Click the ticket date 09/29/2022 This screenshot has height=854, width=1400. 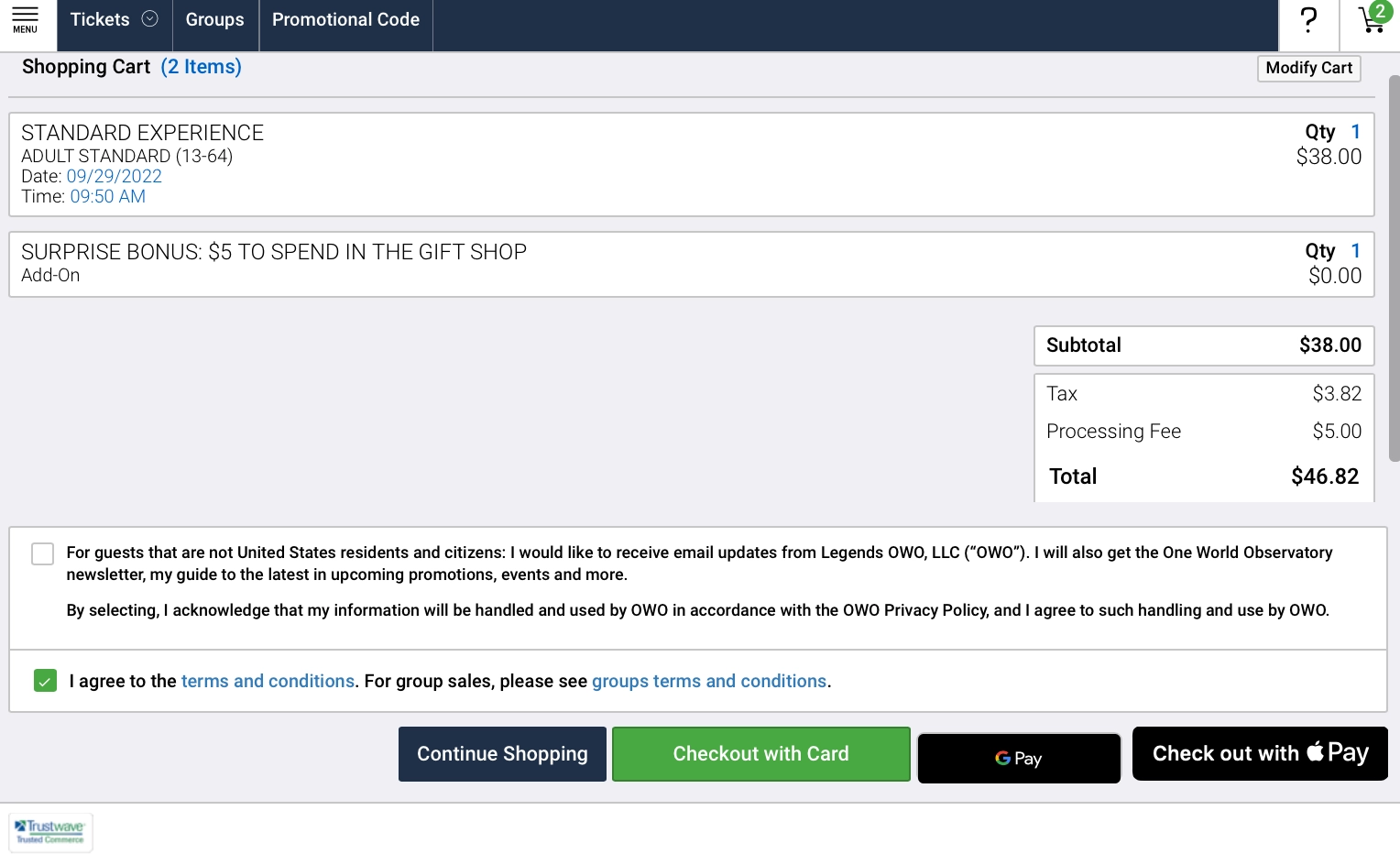pos(115,176)
